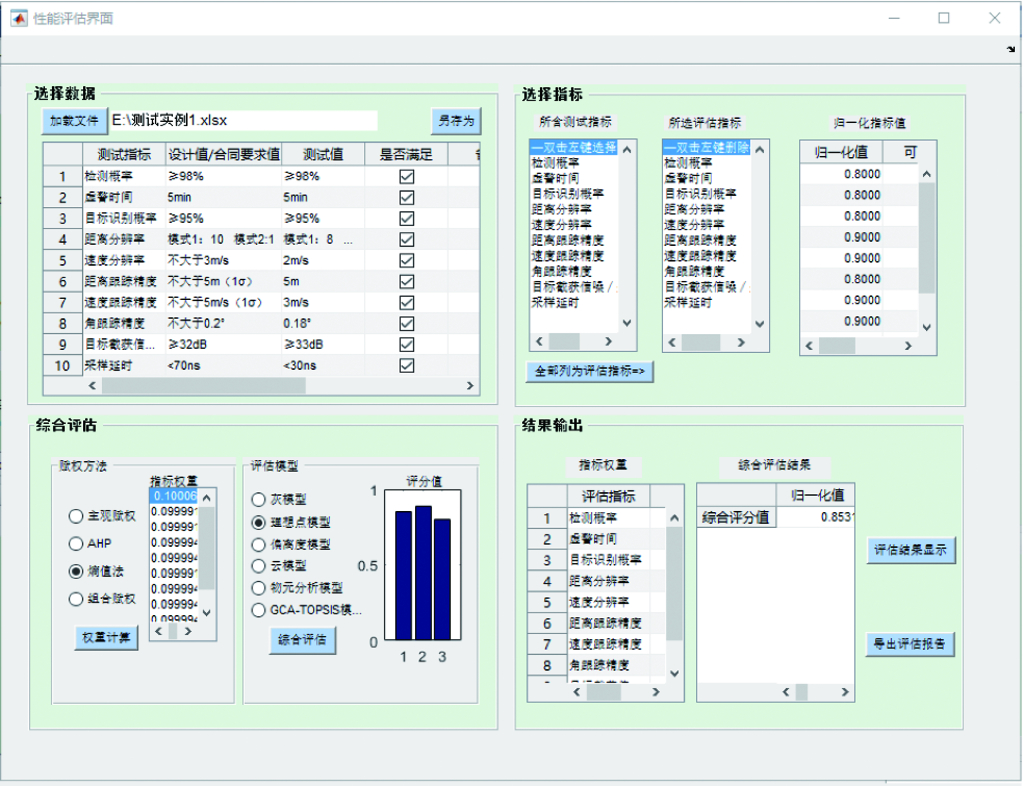The image size is (1023, 786).
Task: Select the 组合赋权 radio button
Action: [76, 599]
